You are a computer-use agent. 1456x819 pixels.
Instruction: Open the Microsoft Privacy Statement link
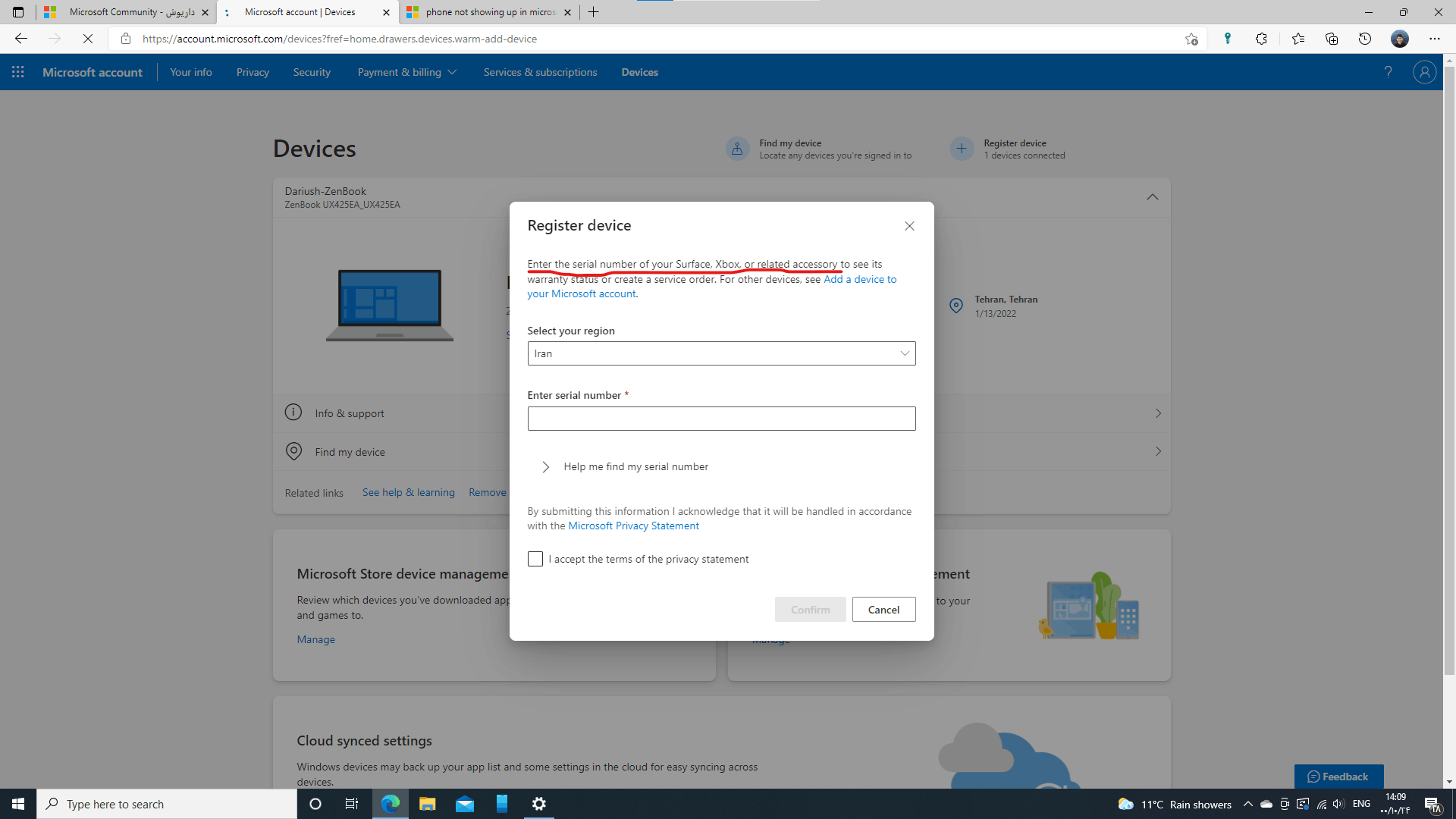(x=633, y=526)
